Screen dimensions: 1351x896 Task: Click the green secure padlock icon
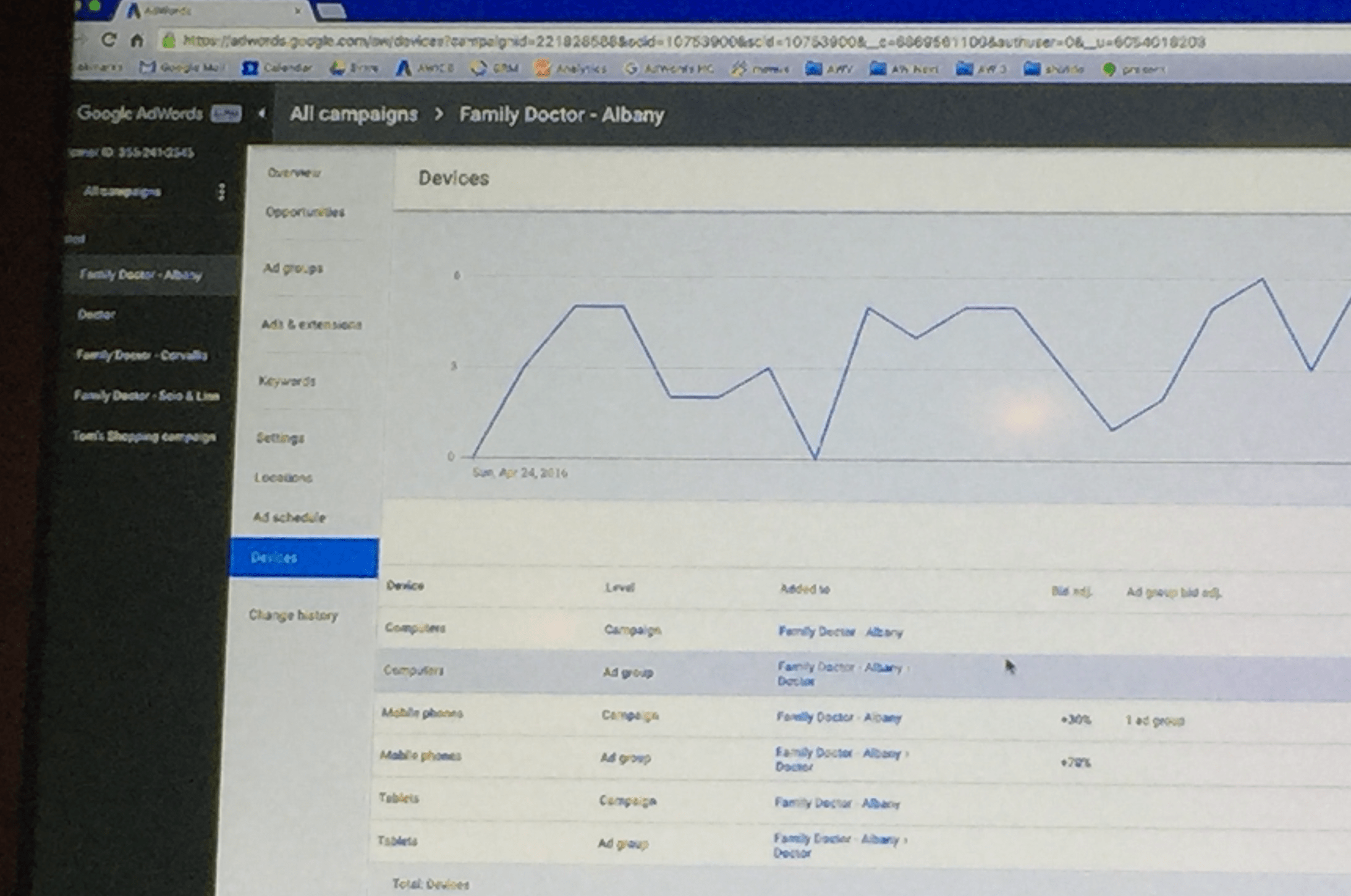tap(168, 41)
